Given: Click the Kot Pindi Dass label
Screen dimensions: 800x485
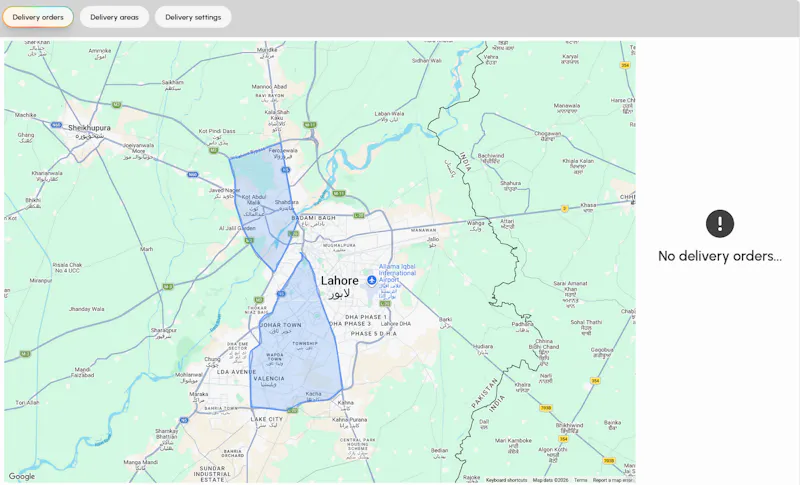Looking at the screenshot, I should 217,131.
